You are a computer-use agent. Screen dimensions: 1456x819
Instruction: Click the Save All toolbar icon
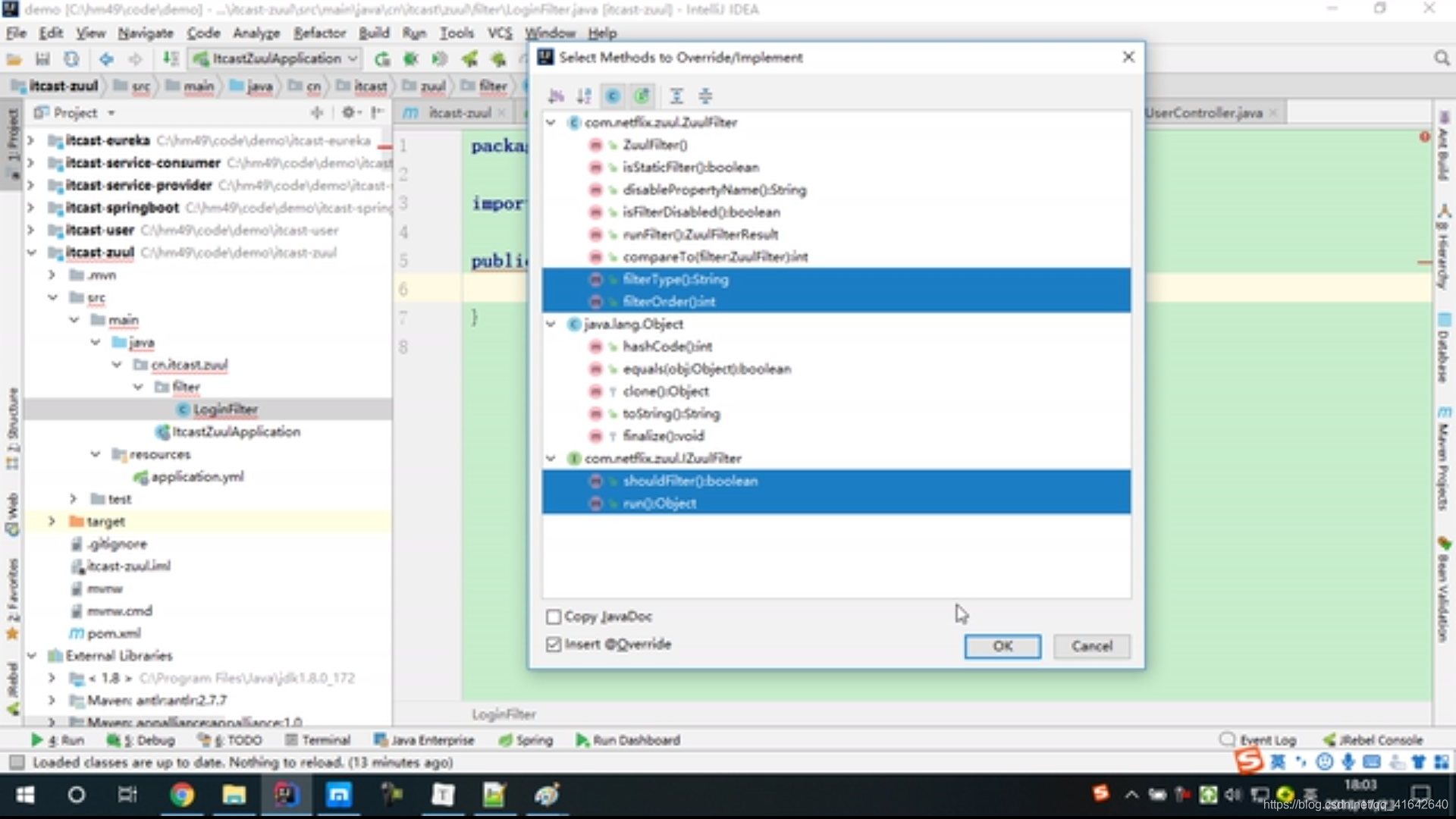tap(42, 59)
